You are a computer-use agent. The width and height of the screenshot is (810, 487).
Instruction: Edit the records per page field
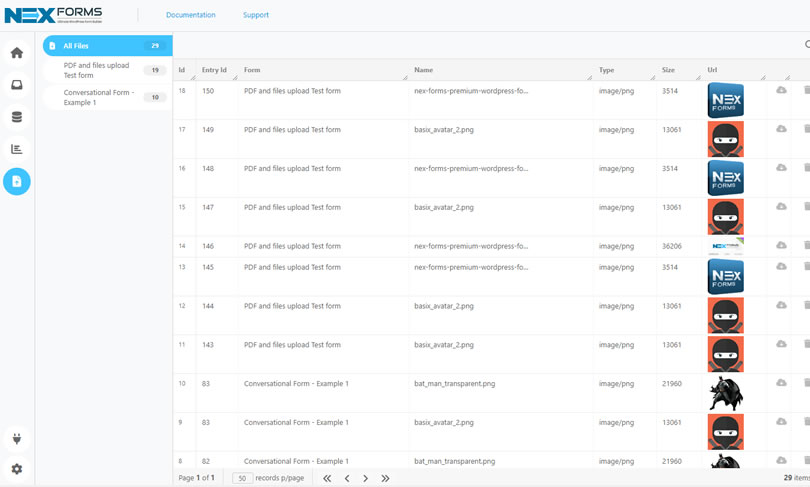click(242, 478)
